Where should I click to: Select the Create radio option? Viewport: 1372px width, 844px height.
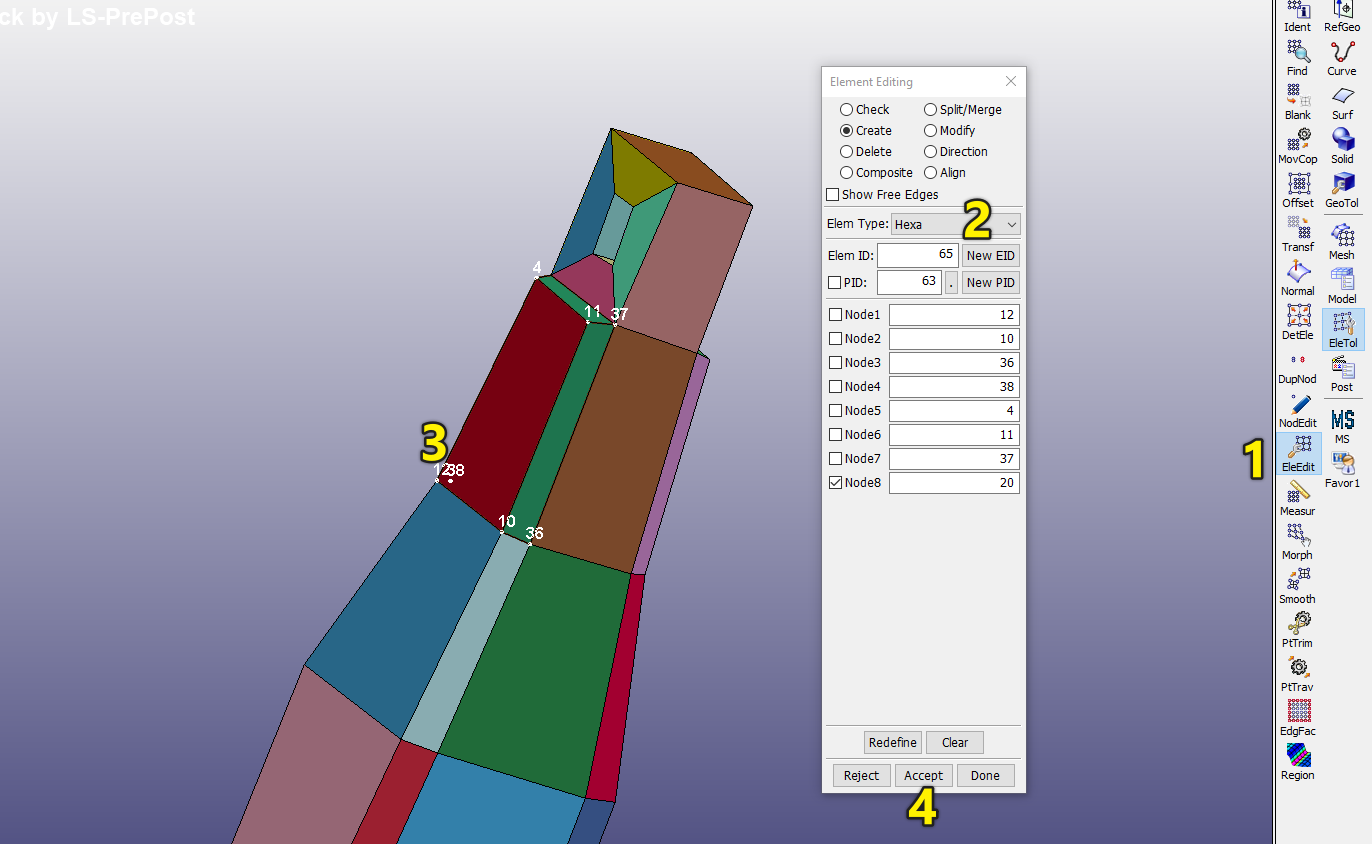(846, 131)
